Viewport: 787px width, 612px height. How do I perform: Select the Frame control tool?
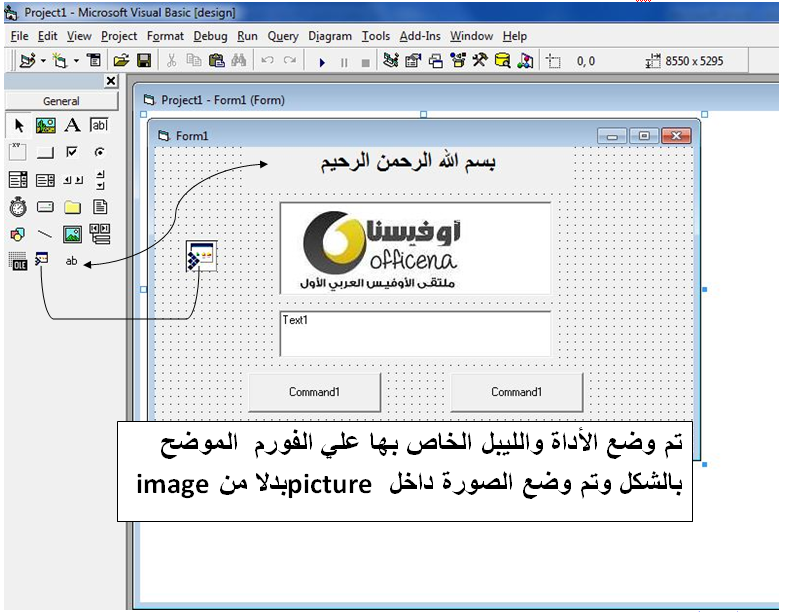[18, 152]
